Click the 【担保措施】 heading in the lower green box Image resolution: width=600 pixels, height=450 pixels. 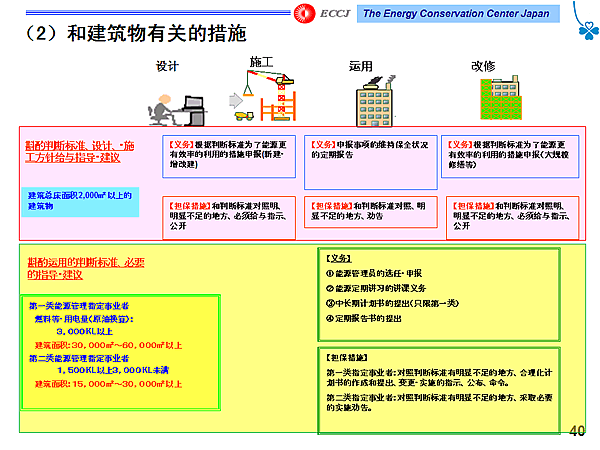click(x=347, y=357)
